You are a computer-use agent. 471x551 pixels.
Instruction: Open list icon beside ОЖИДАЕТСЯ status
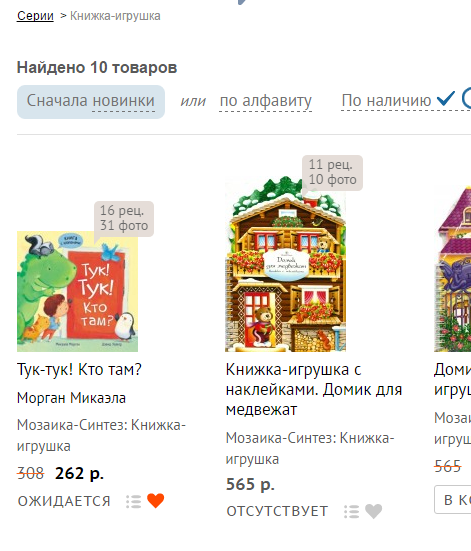click(134, 501)
